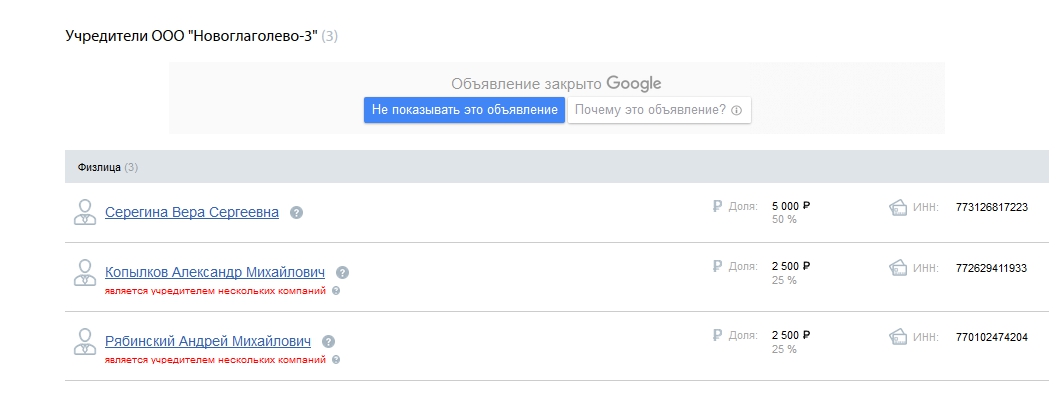1063x404 pixels.
Task: Open help question mark next to Рябинский name
Action: 328,342
